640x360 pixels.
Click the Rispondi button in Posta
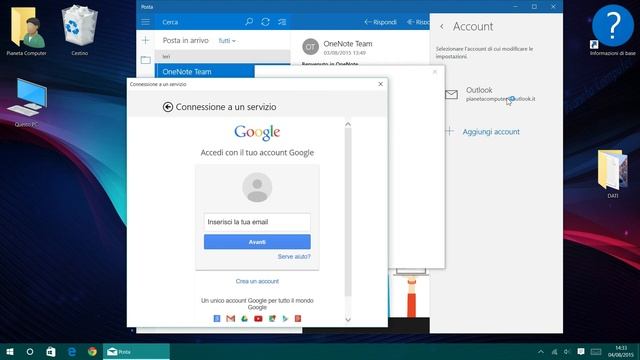coord(380,22)
